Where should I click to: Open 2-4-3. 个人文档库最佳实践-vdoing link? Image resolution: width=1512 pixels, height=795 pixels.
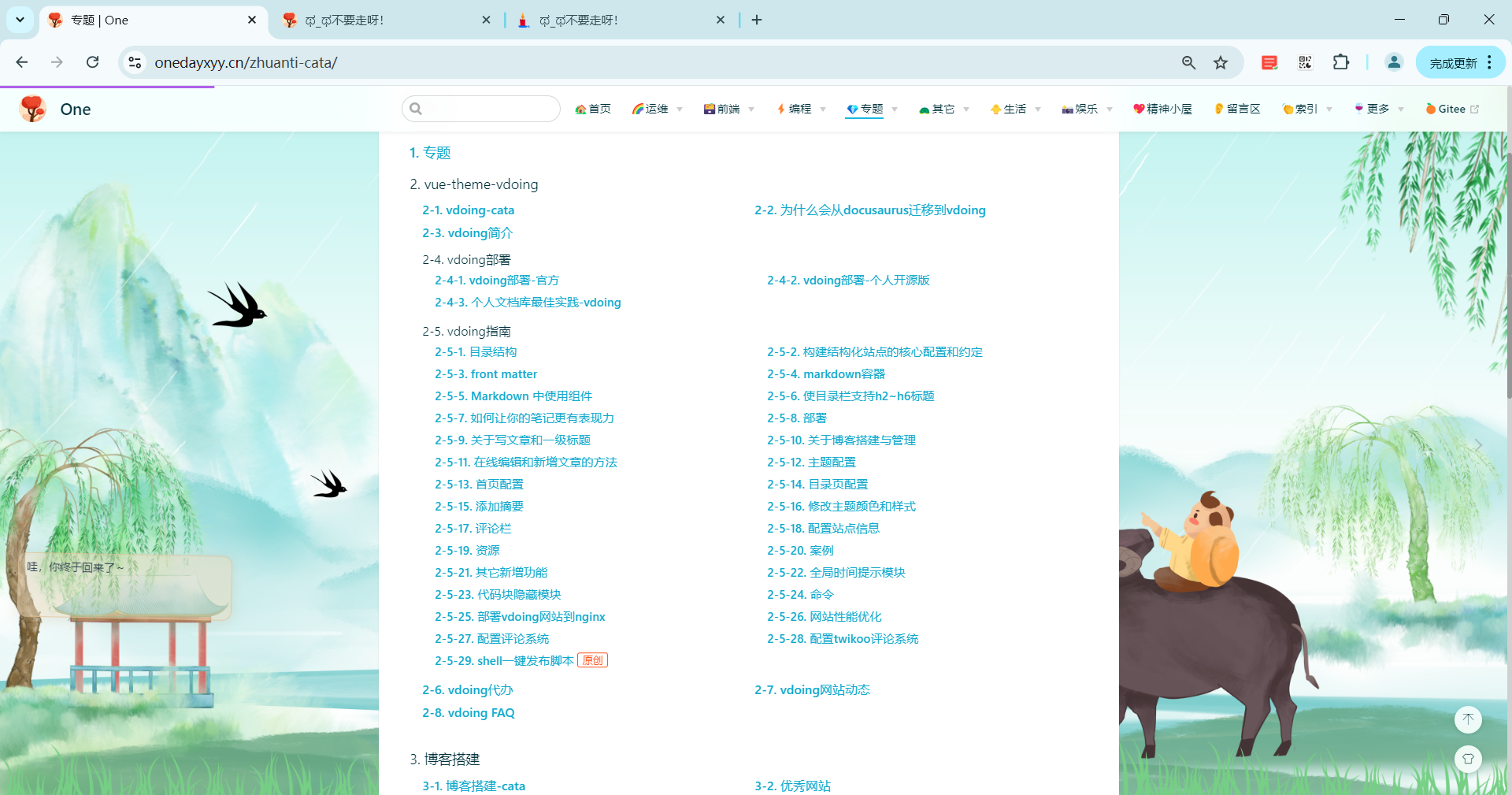point(528,303)
